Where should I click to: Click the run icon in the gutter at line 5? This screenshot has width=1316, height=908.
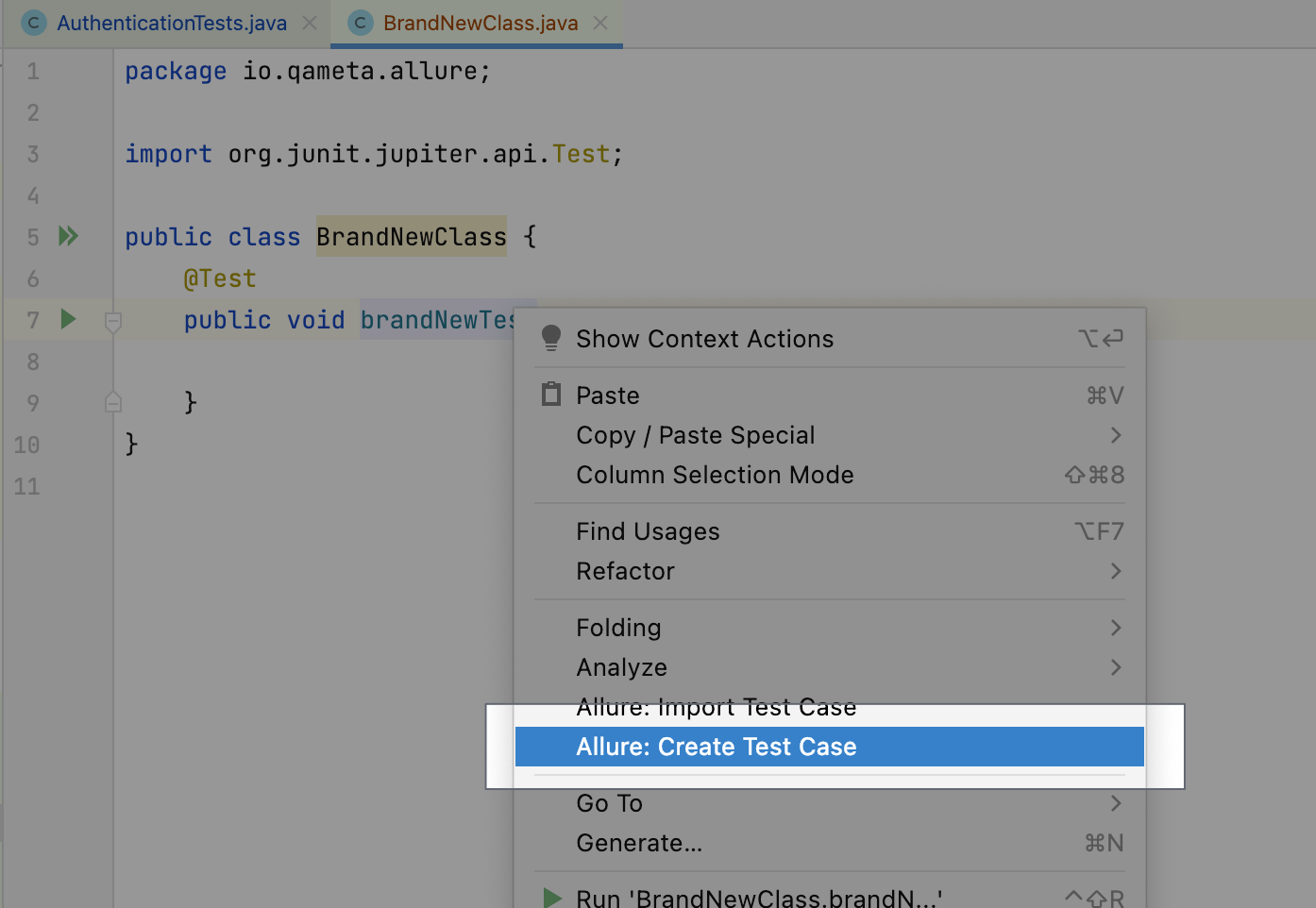click(x=67, y=237)
